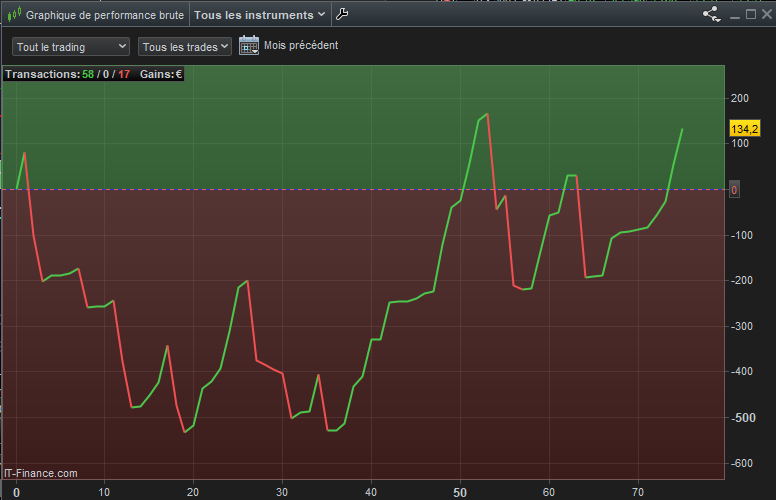Open the calendar date range picker
Image resolution: width=776 pixels, height=500 pixels.
click(249, 46)
